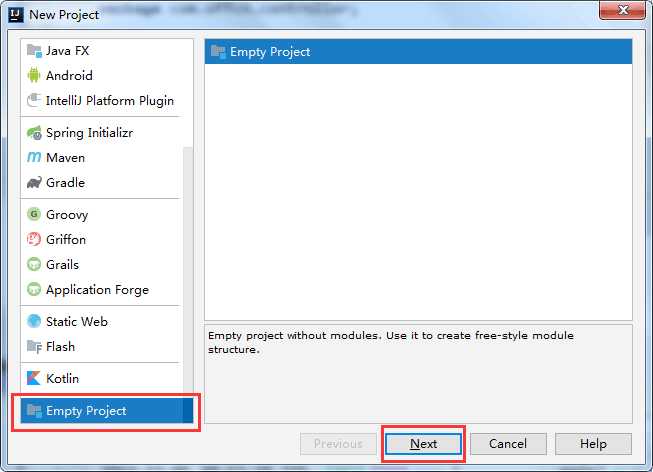Pick Application Forge in the list

(x=101, y=290)
